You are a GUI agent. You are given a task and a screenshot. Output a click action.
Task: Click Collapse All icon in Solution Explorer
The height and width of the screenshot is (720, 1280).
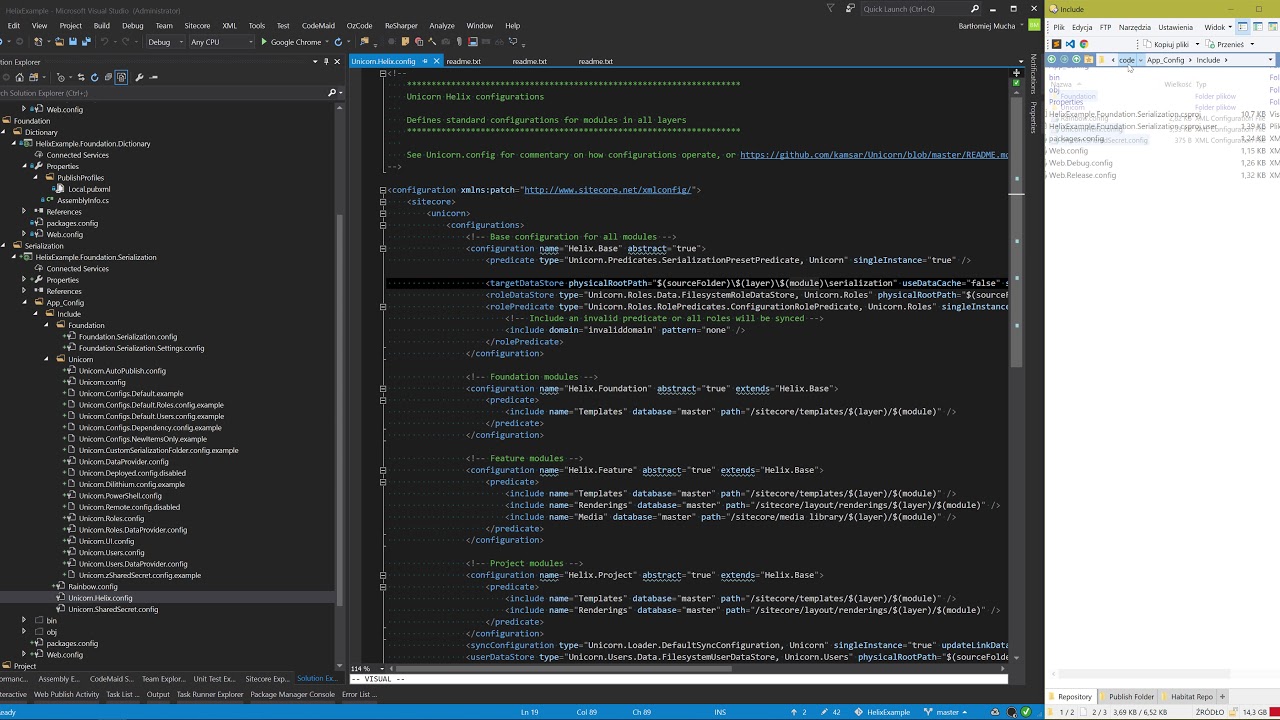[108, 77]
